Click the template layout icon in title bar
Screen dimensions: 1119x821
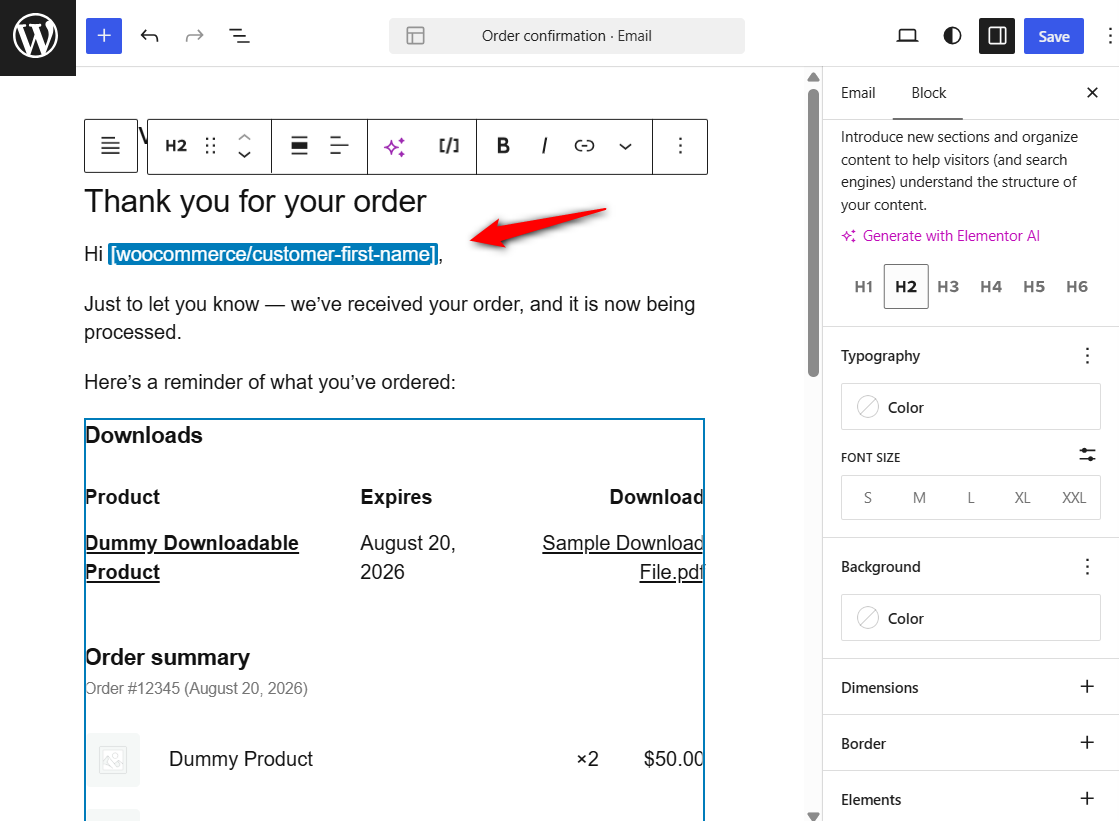(x=415, y=36)
